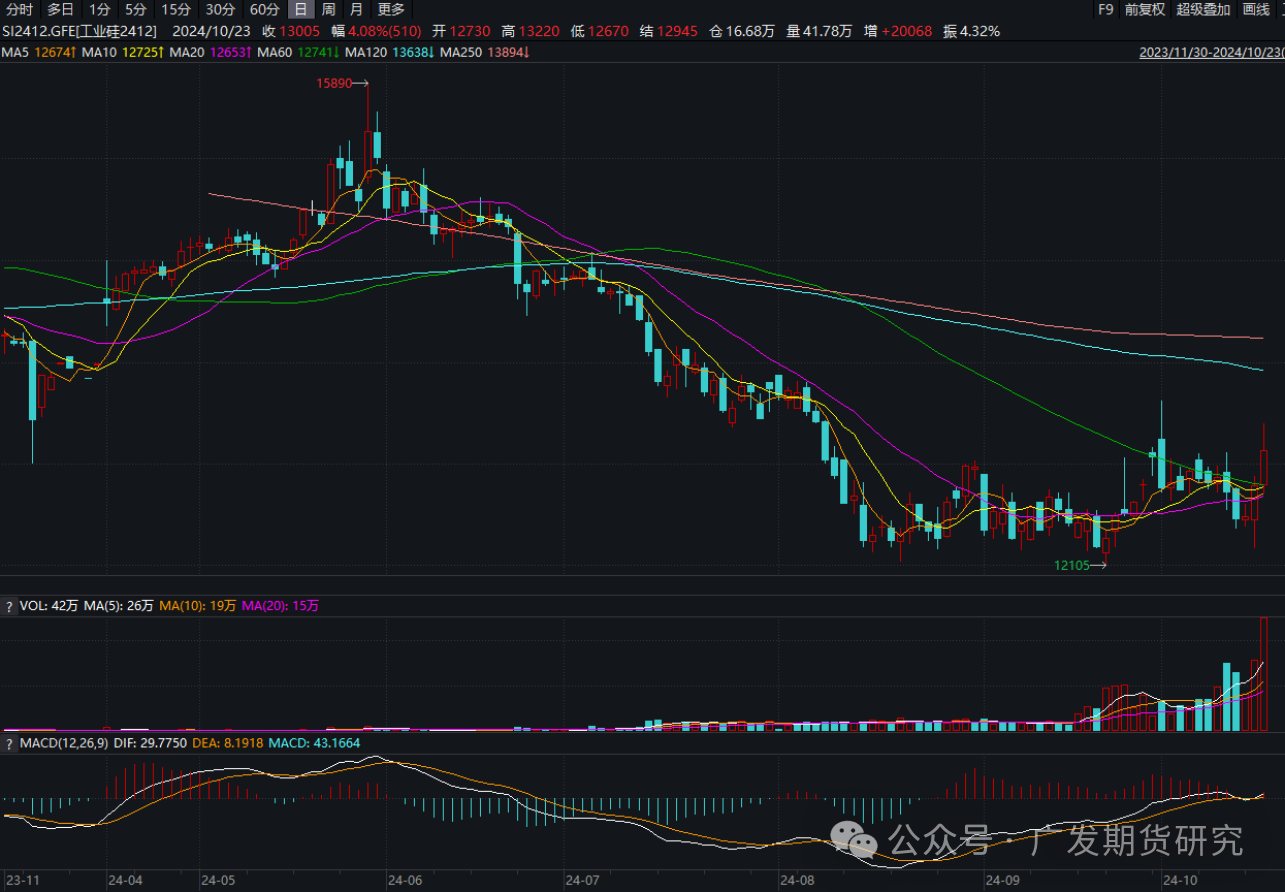Click the open interest 仓 16.68万
The height and width of the screenshot is (892, 1285).
(x=741, y=31)
